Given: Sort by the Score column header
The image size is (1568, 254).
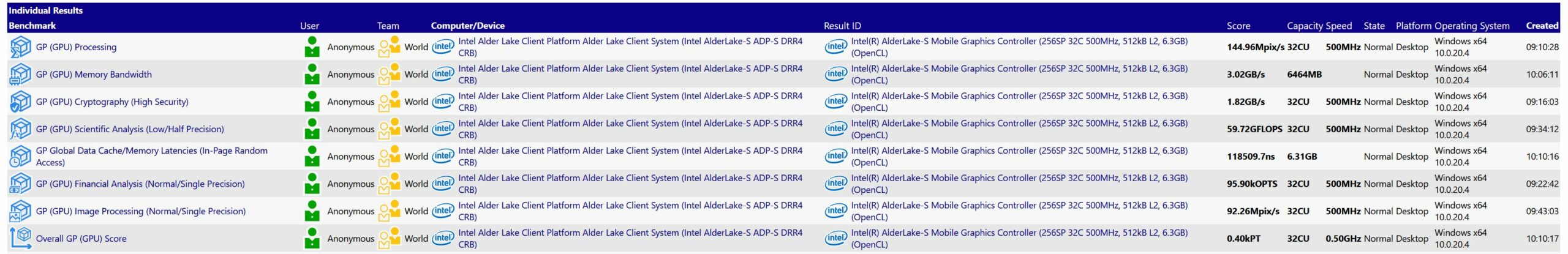Looking at the screenshot, I should click(x=1238, y=26).
